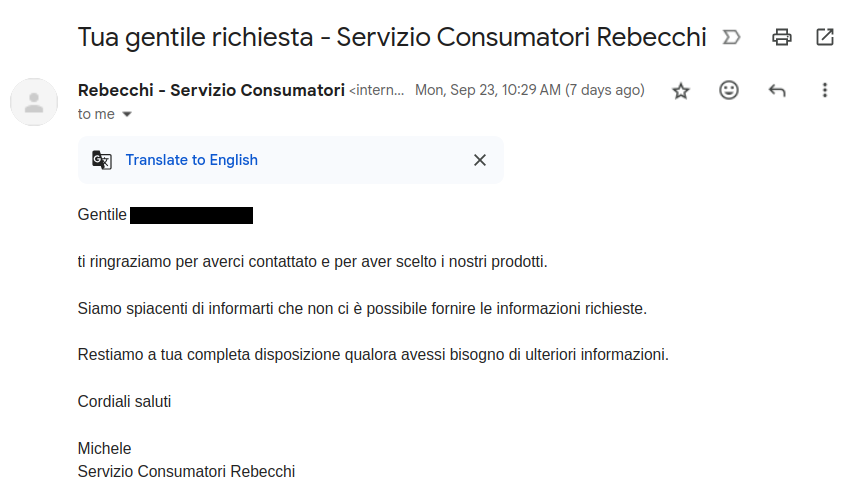Print this email with the printer icon
The image size is (850, 496).
coord(782,38)
